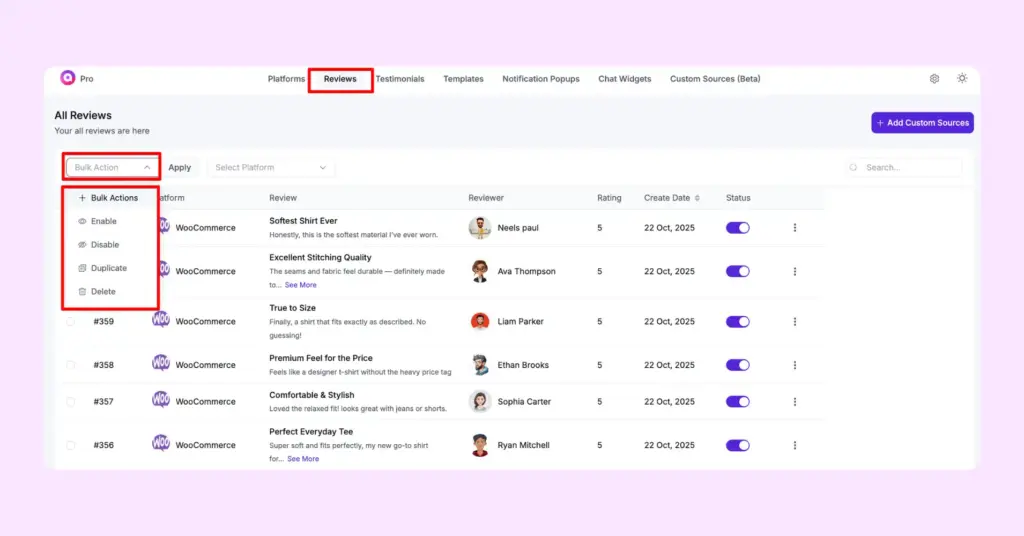Click the Status column header
The image size is (1024, 536).
738,198
